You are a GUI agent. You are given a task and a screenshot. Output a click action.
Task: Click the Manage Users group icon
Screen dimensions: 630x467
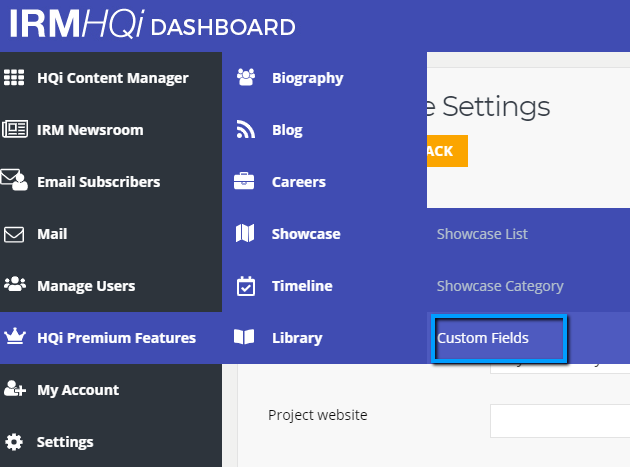(x=15, y=284)
